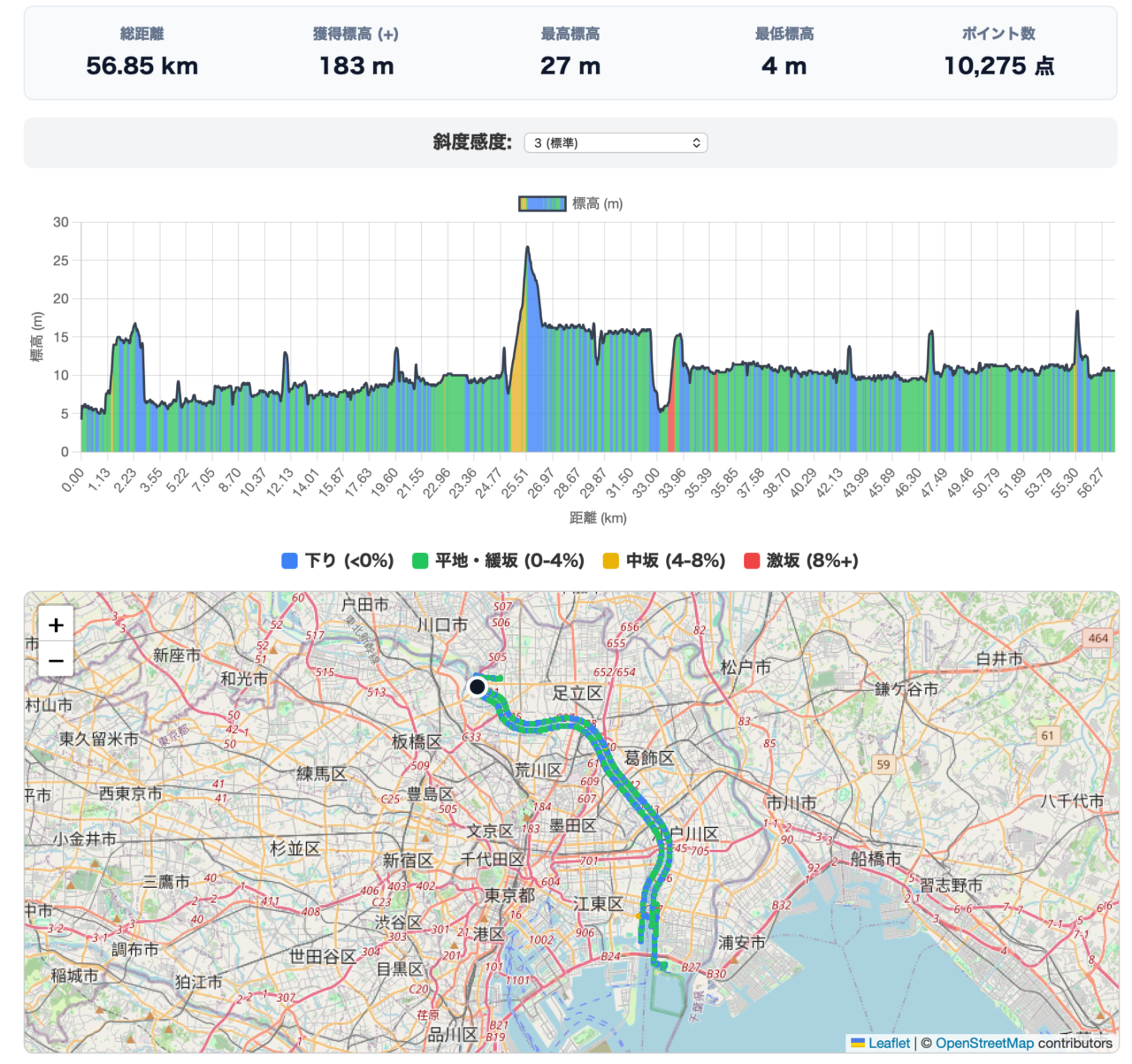Click the 464 road shield on map
Screen dimensions: 1132x1064
[x=1098, y=638]
